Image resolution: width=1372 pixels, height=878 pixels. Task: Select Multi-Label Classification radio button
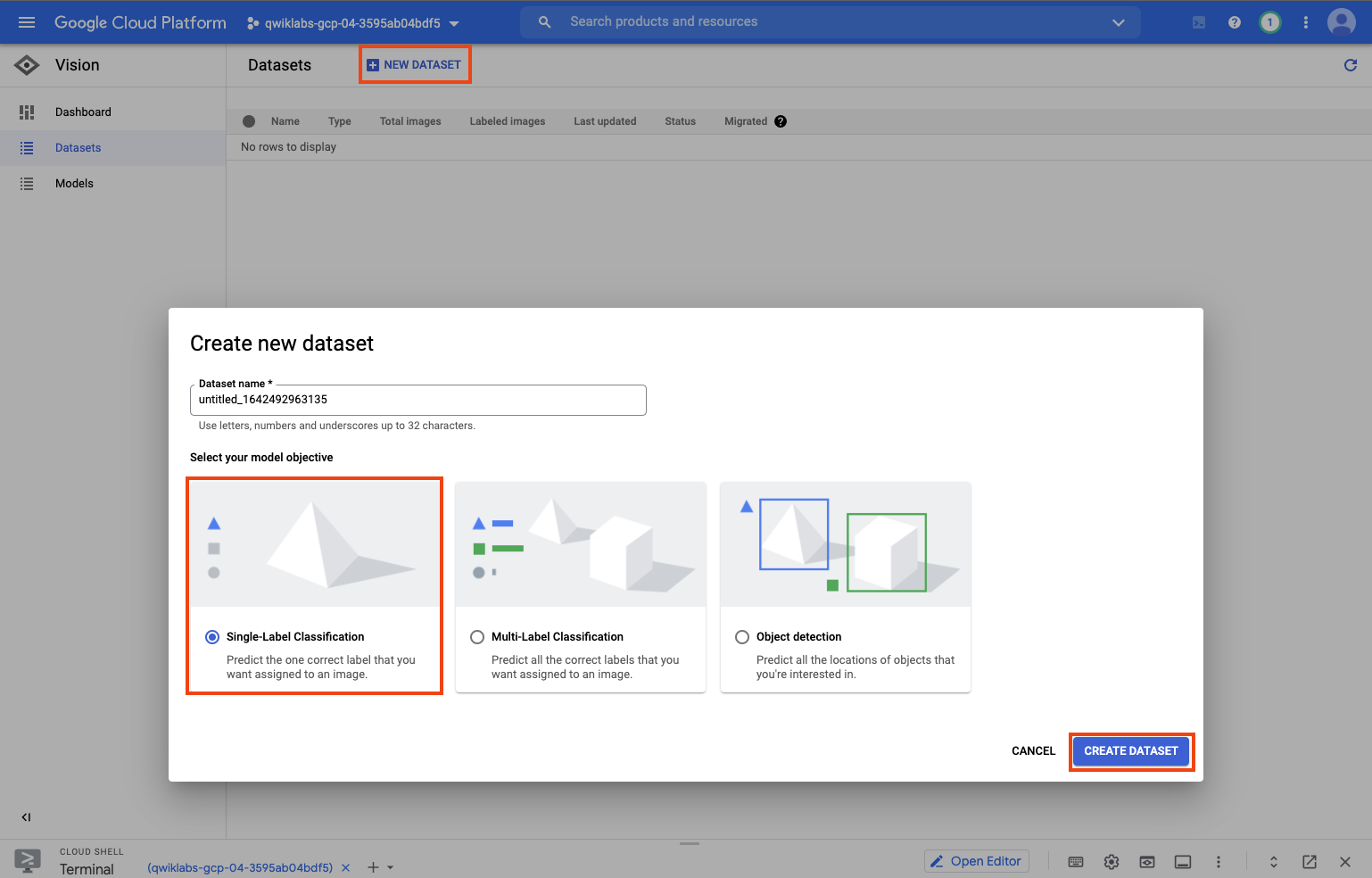pos(477,637)
